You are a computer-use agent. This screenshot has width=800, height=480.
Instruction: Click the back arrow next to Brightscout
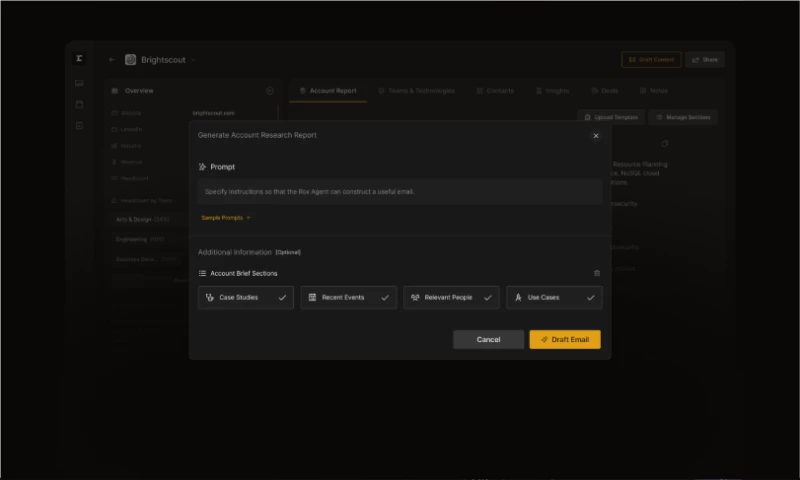point(112,60)
